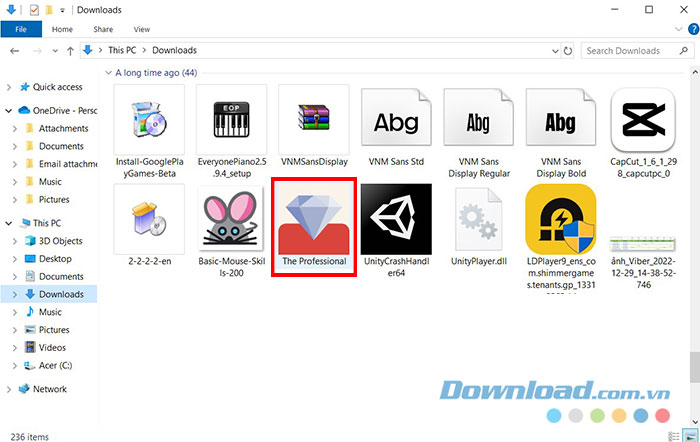Expand the Quick access tree node
The image size is (700, 442).
[10, 87]
